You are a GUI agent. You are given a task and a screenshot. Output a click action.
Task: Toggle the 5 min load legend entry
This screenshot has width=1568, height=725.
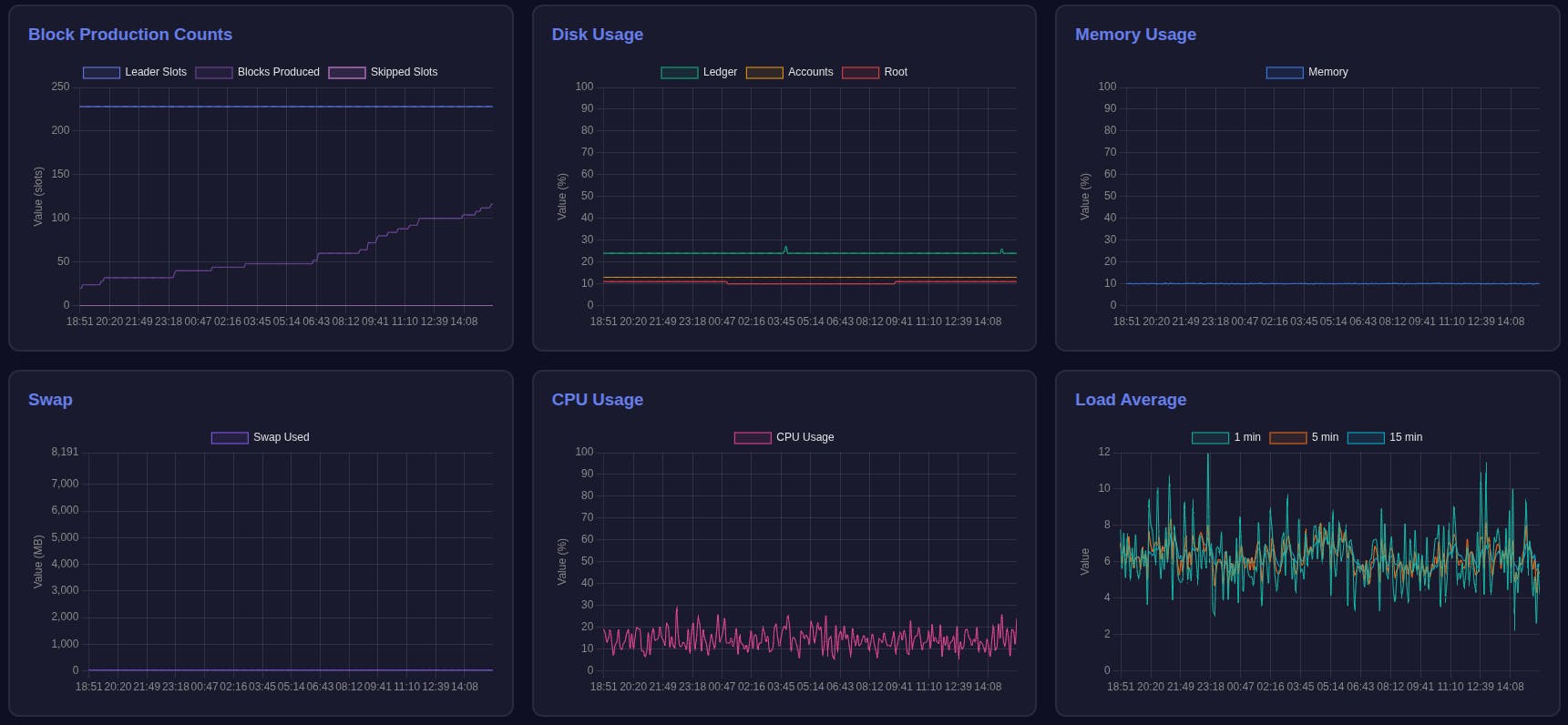(x=1287, y=438)
